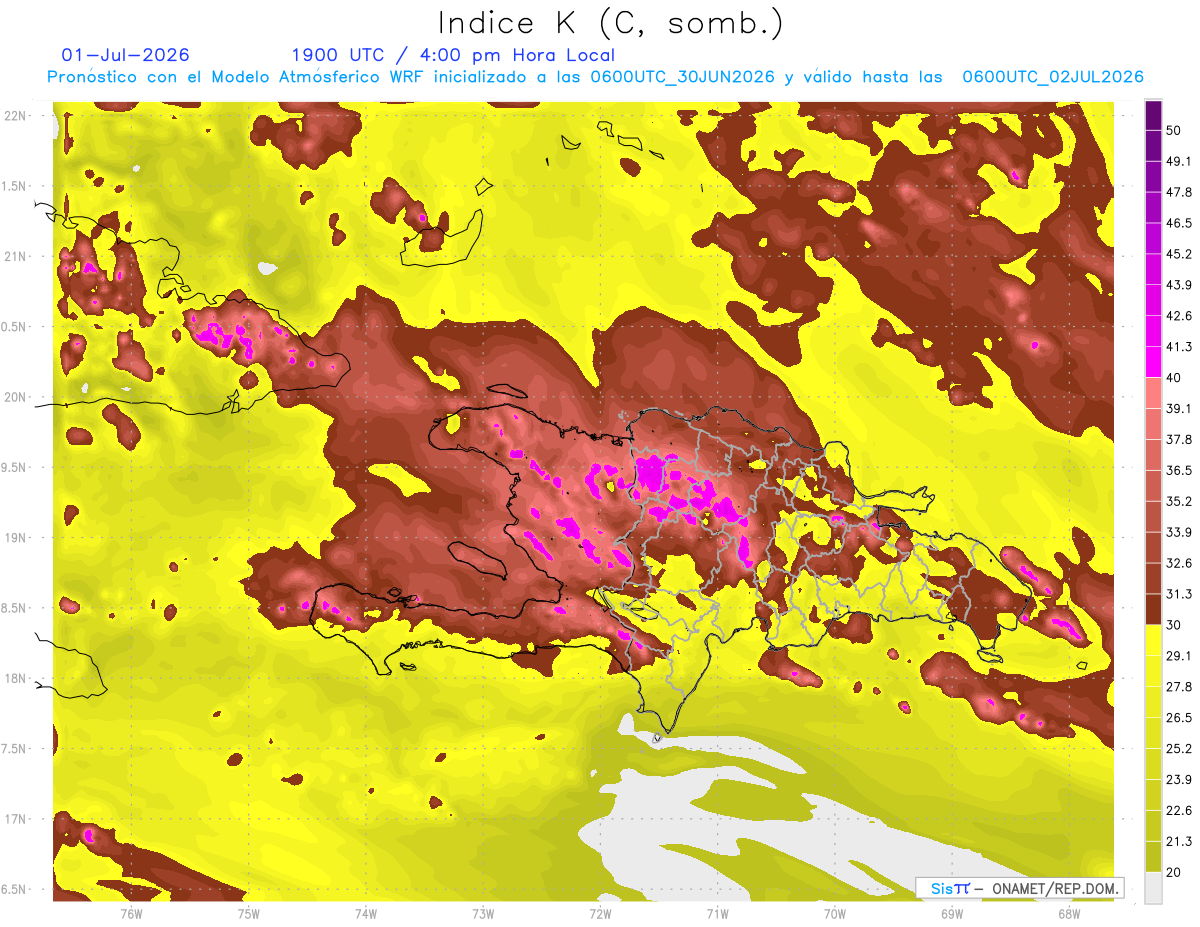The image size is (1200, 927).
Task: Click the legend value '42.6'
Action: 1179,316
